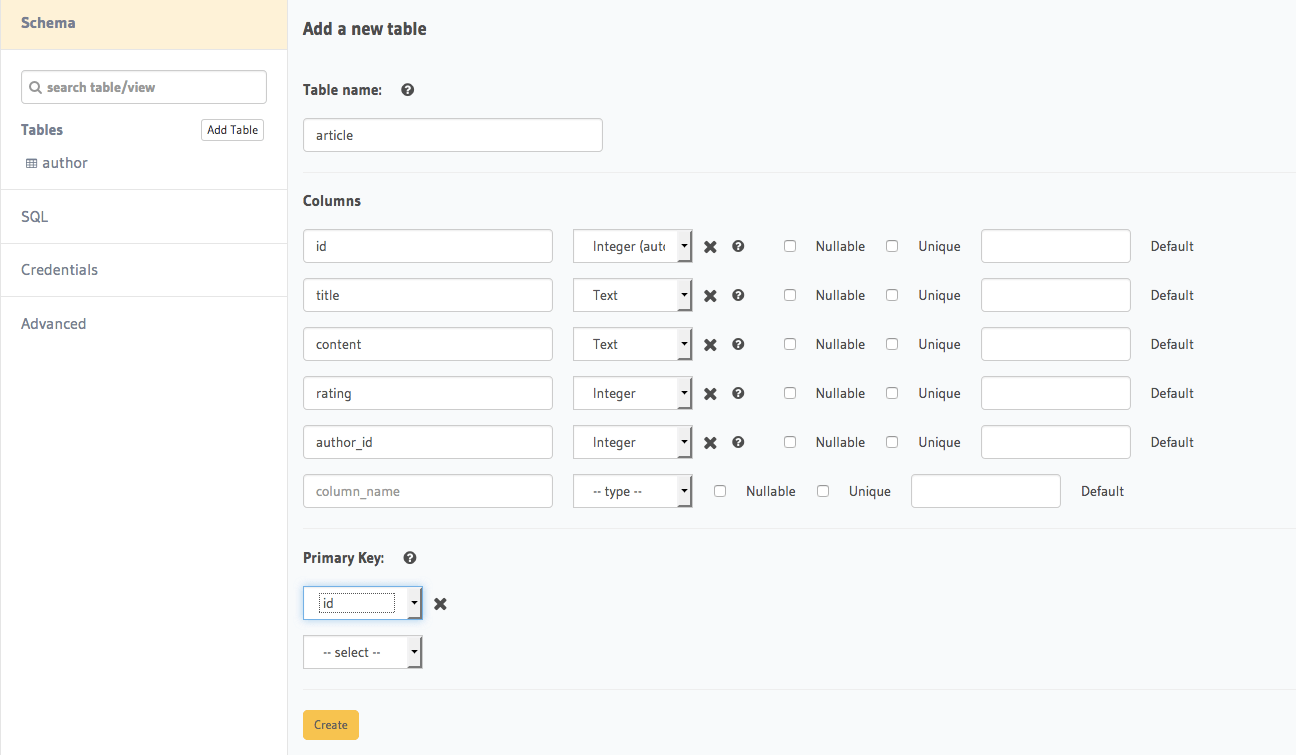Open the SQL section in sidebar
Viewport: 1296px width, 755px height.
[35, 217]
